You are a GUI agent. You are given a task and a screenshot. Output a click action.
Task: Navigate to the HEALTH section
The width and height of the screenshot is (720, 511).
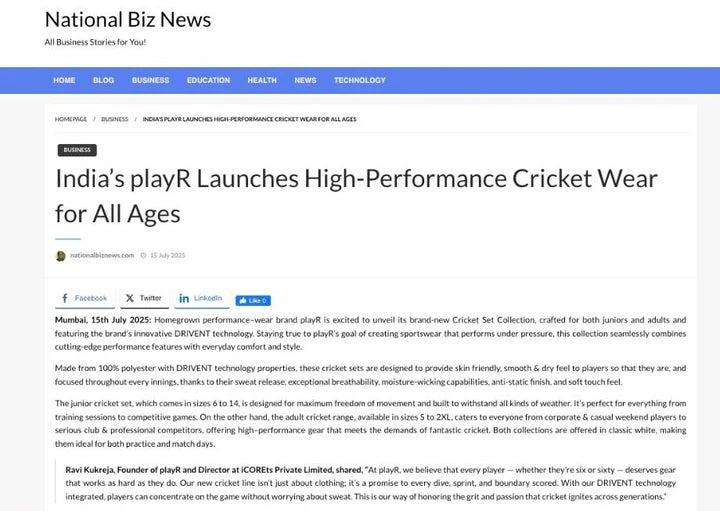[x=262, y=80]
